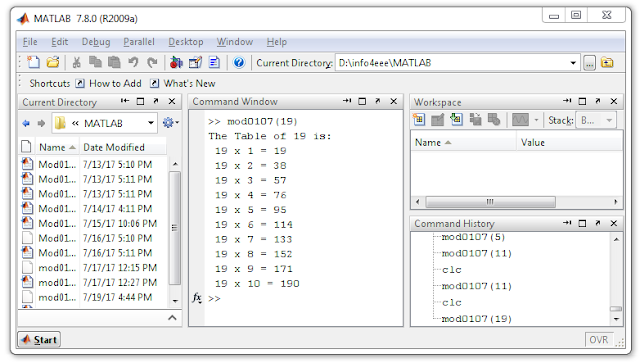Open the Workspace plot type dropdown arrow

pos(536,120)
